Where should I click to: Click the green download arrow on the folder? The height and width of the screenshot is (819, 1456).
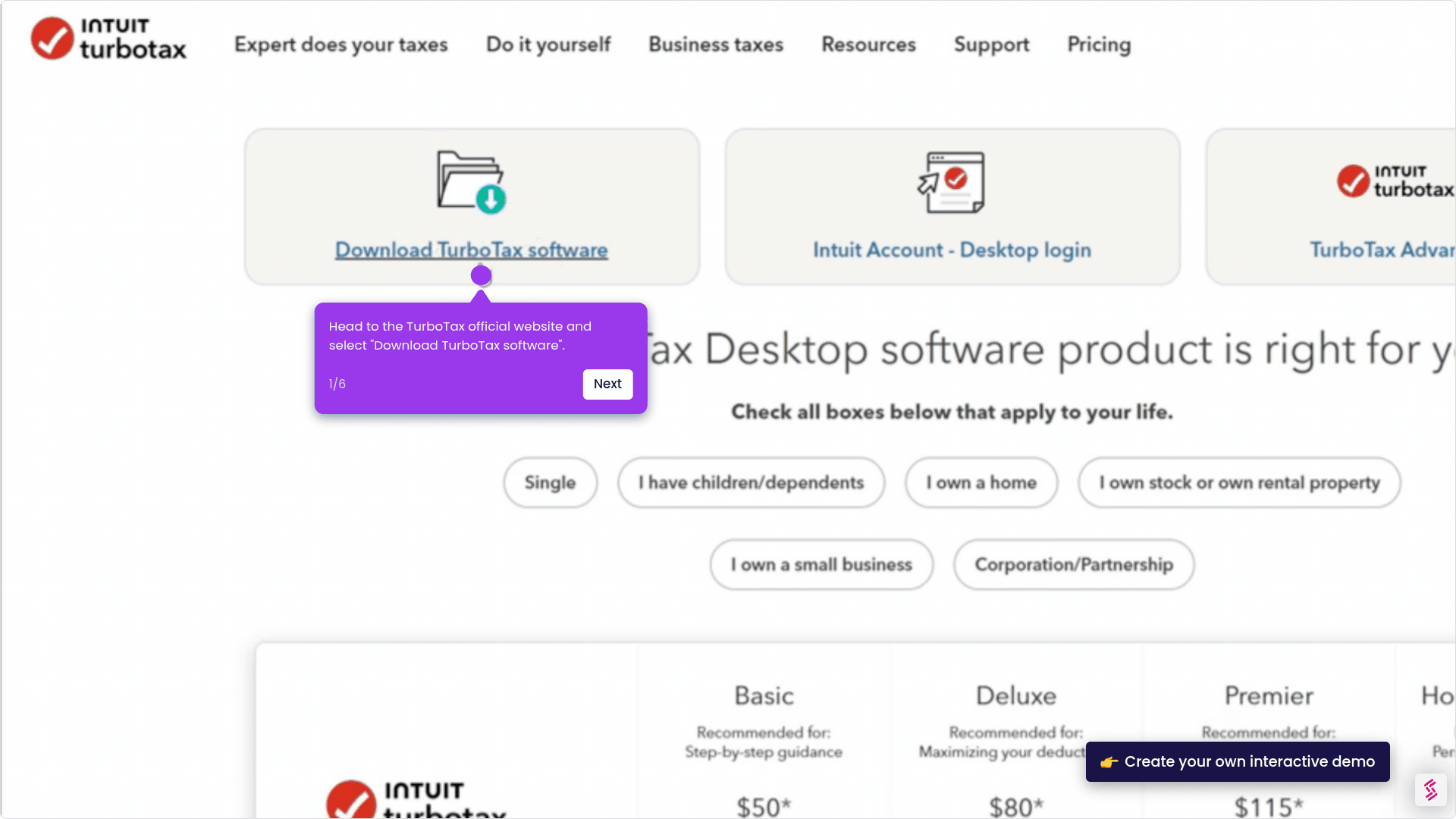click(x=490, y=199)
